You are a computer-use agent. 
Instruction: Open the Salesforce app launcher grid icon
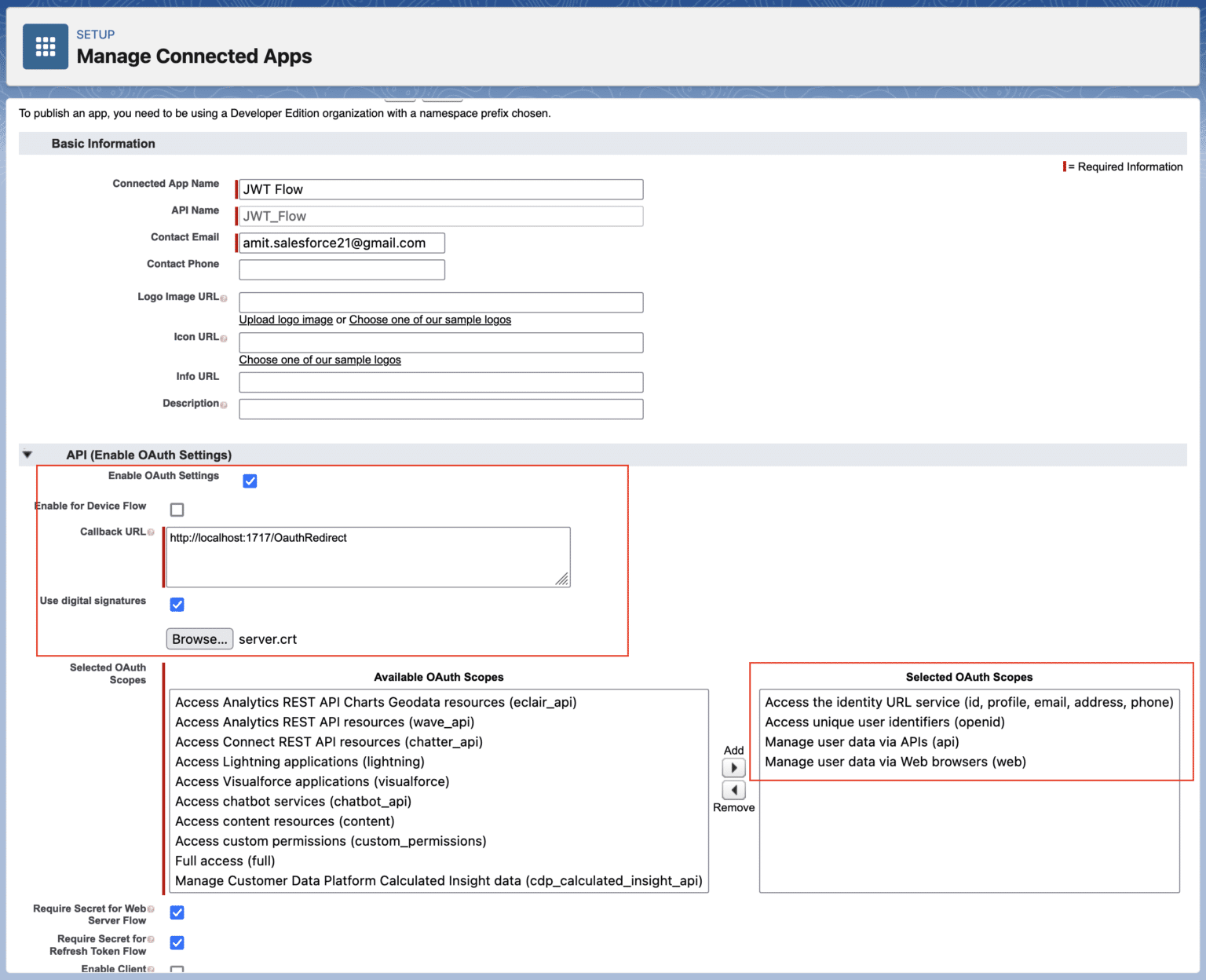[45, 46]
